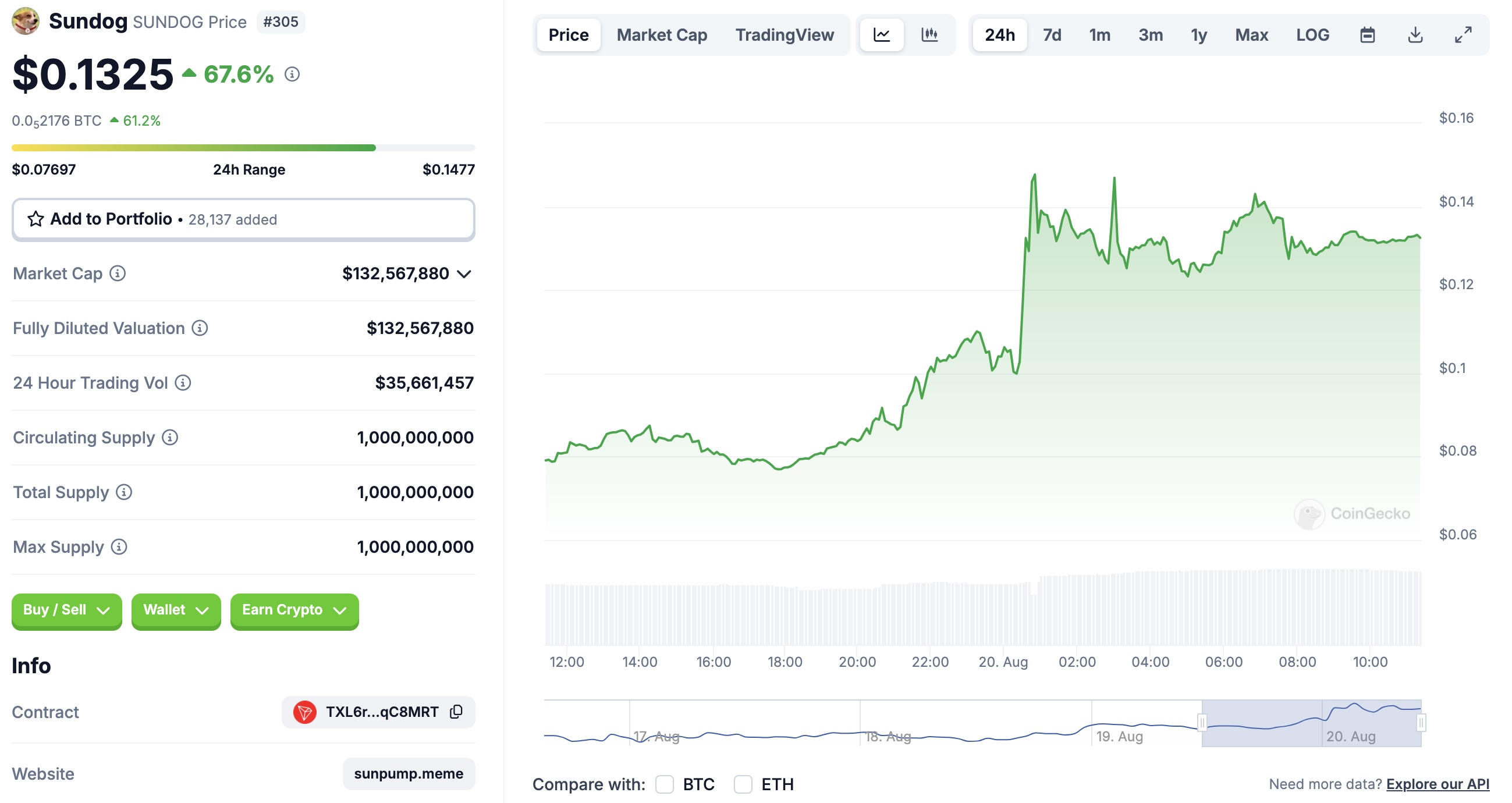Select the Price chart tab
Image resolution: width=1512 pixels, height=803 pixels.
point(568,35)
